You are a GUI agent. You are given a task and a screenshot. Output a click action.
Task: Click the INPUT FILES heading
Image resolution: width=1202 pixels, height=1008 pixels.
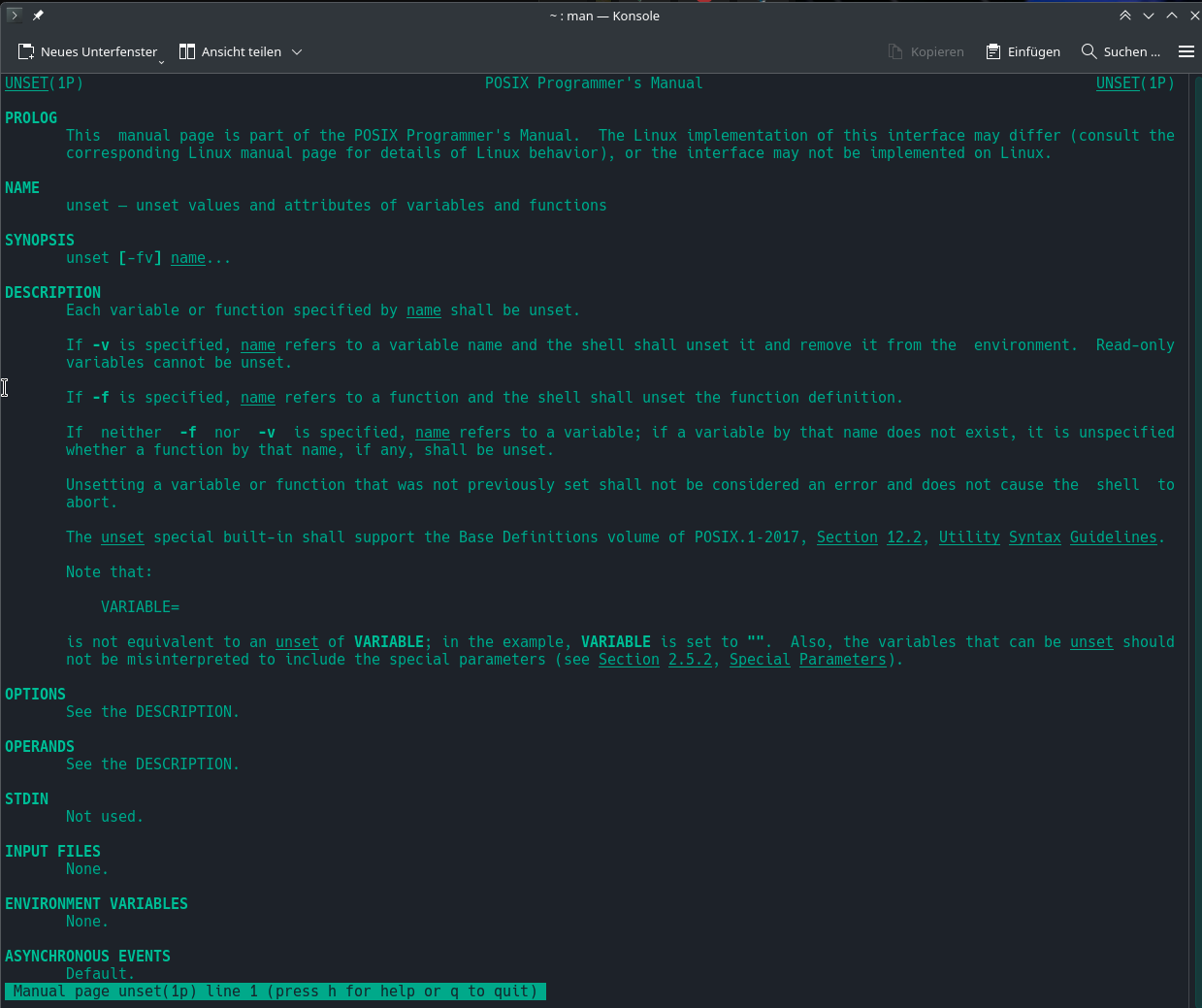coord(52,852)
